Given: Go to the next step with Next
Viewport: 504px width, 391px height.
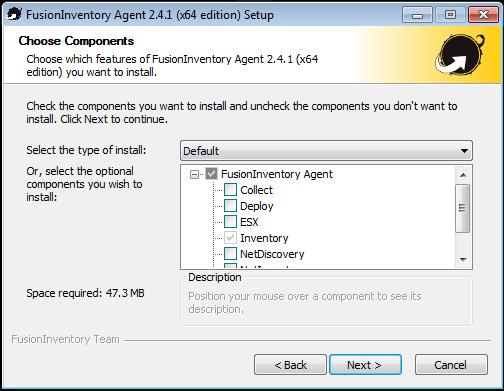Looking at the screenshot, I should [365, 365].
